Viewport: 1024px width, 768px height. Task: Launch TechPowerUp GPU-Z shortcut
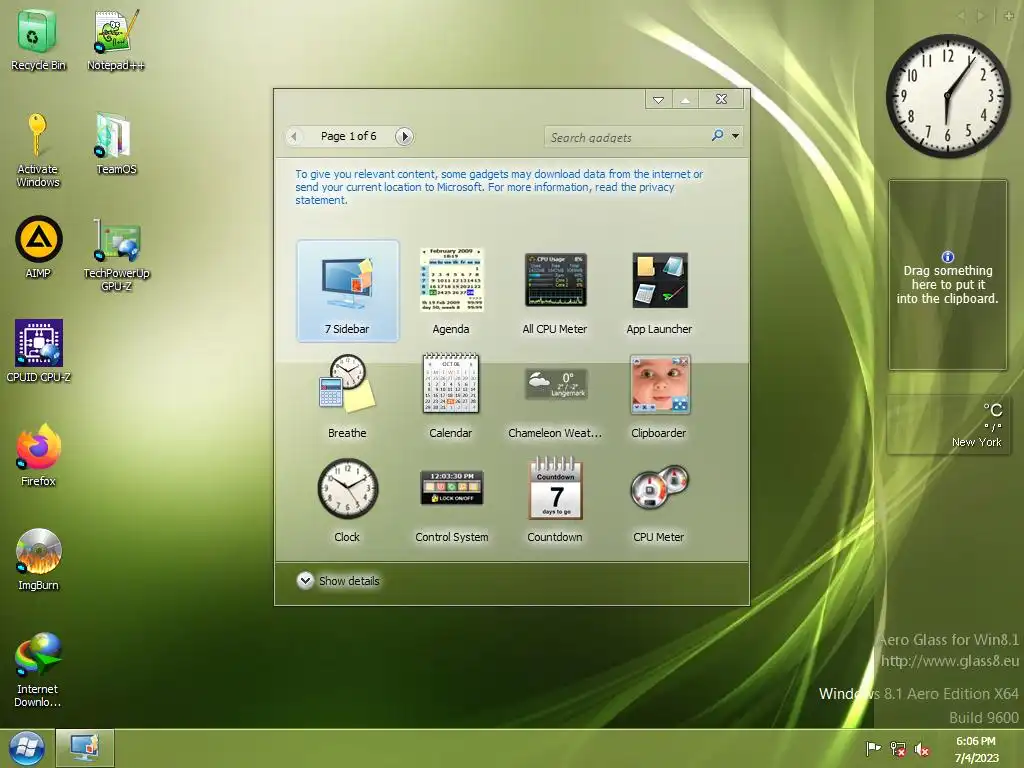pos(116,255)
